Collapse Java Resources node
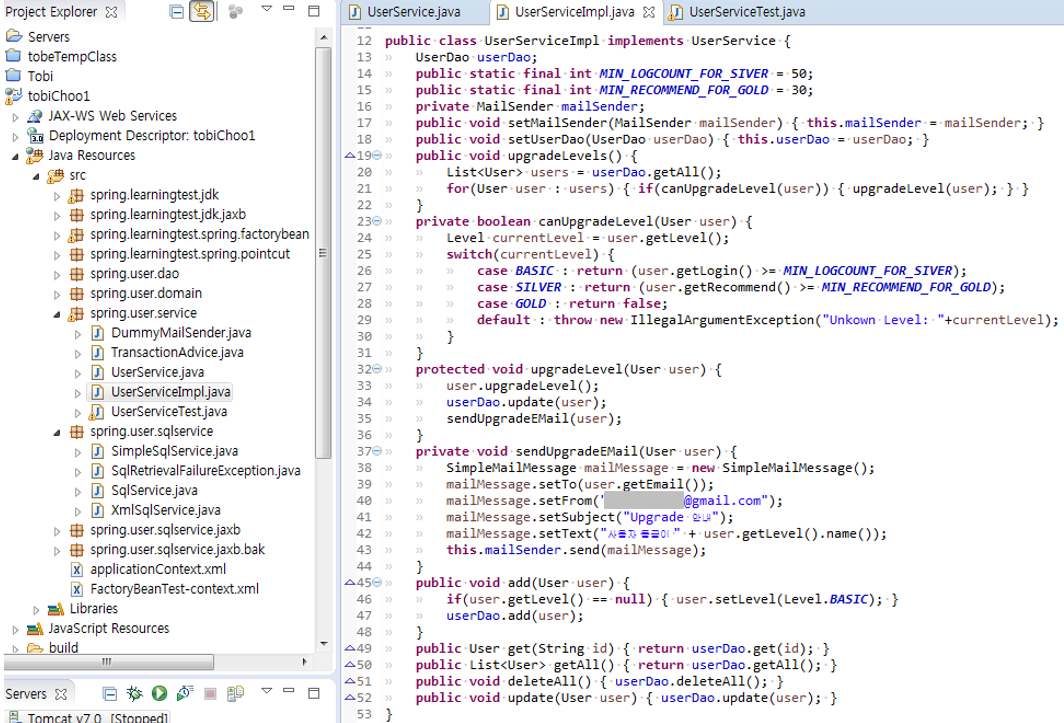This screenshot has width=1064, height=723. click(15, 156)
